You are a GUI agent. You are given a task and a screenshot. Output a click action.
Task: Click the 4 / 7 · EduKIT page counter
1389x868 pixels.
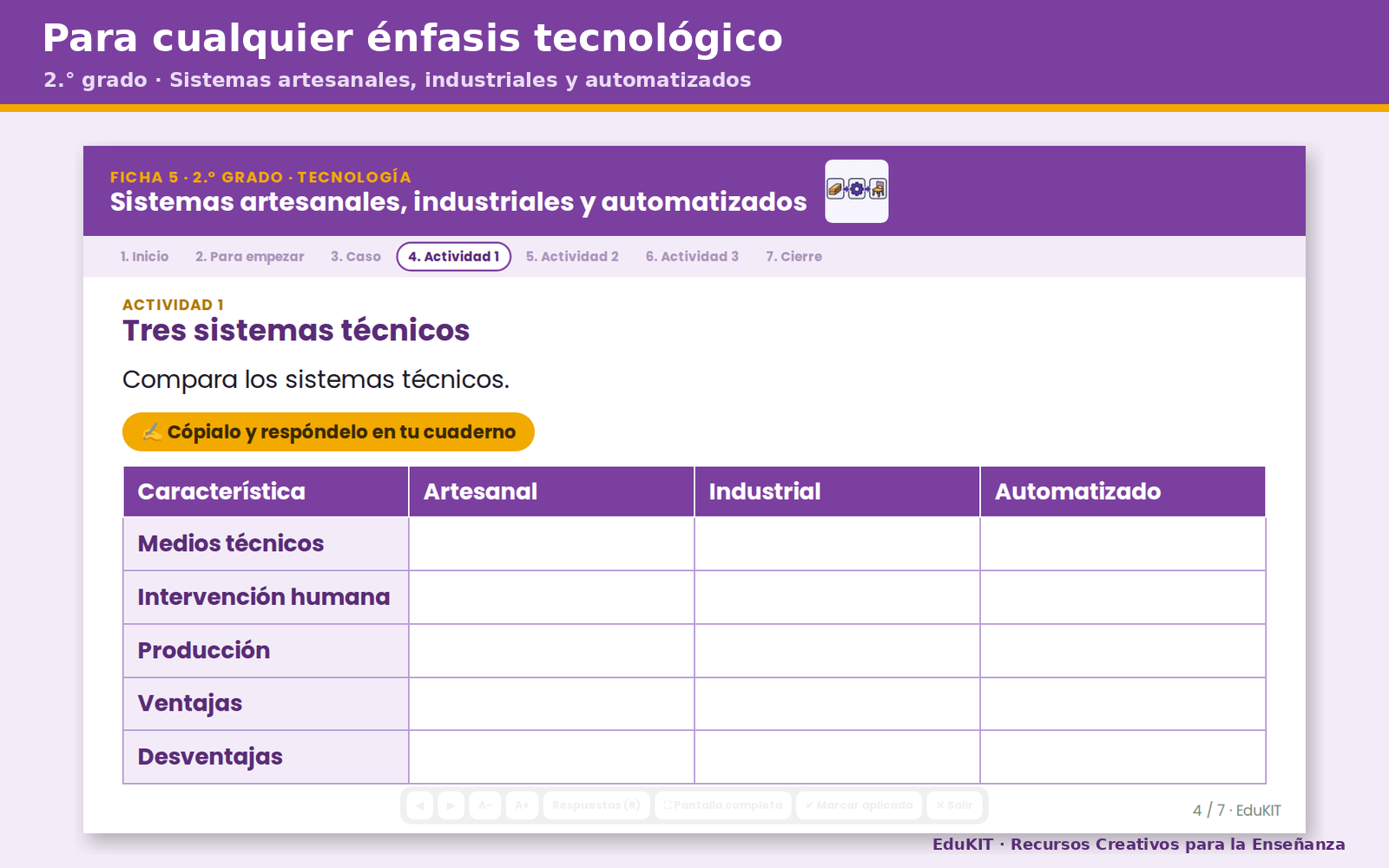pos(1236,810)
